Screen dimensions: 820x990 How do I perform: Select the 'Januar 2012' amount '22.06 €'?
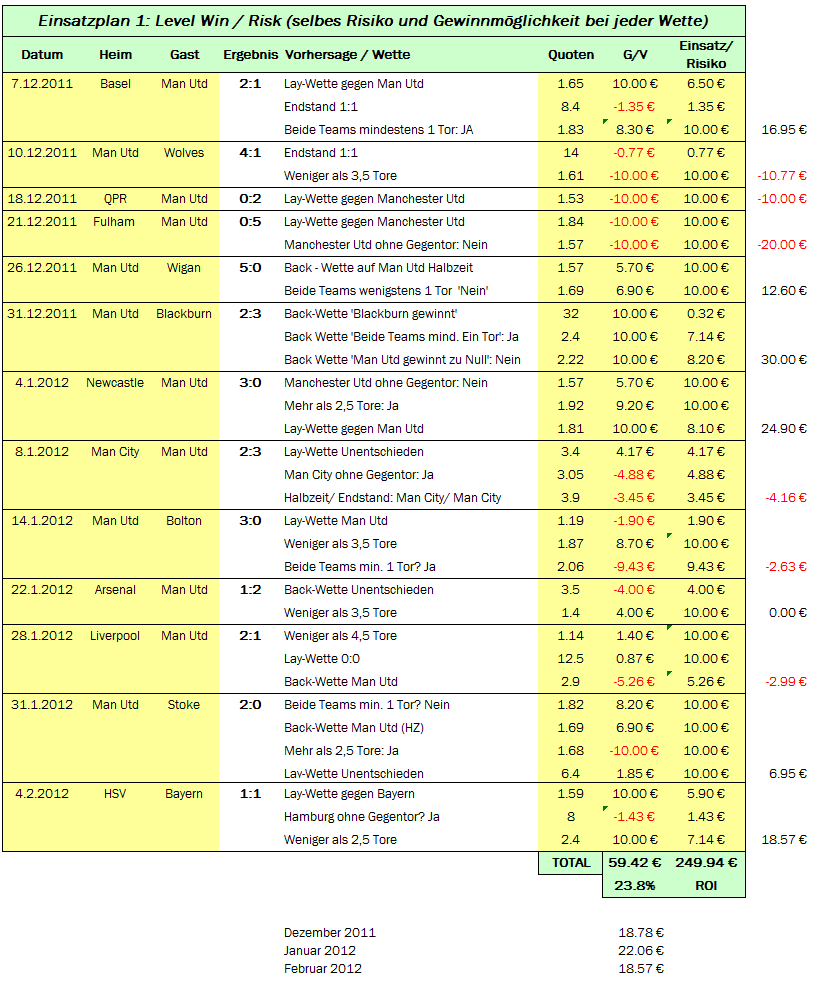pyautogui.click(x=641, y=951)
